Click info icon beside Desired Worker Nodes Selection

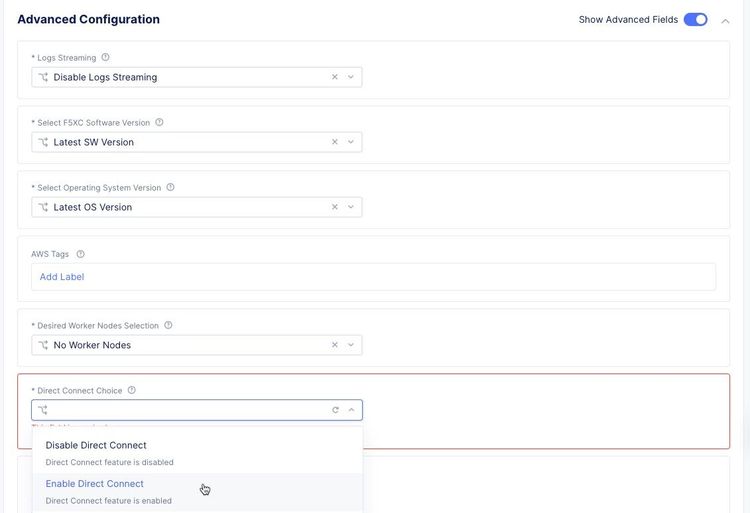click(x=168, y=325)
